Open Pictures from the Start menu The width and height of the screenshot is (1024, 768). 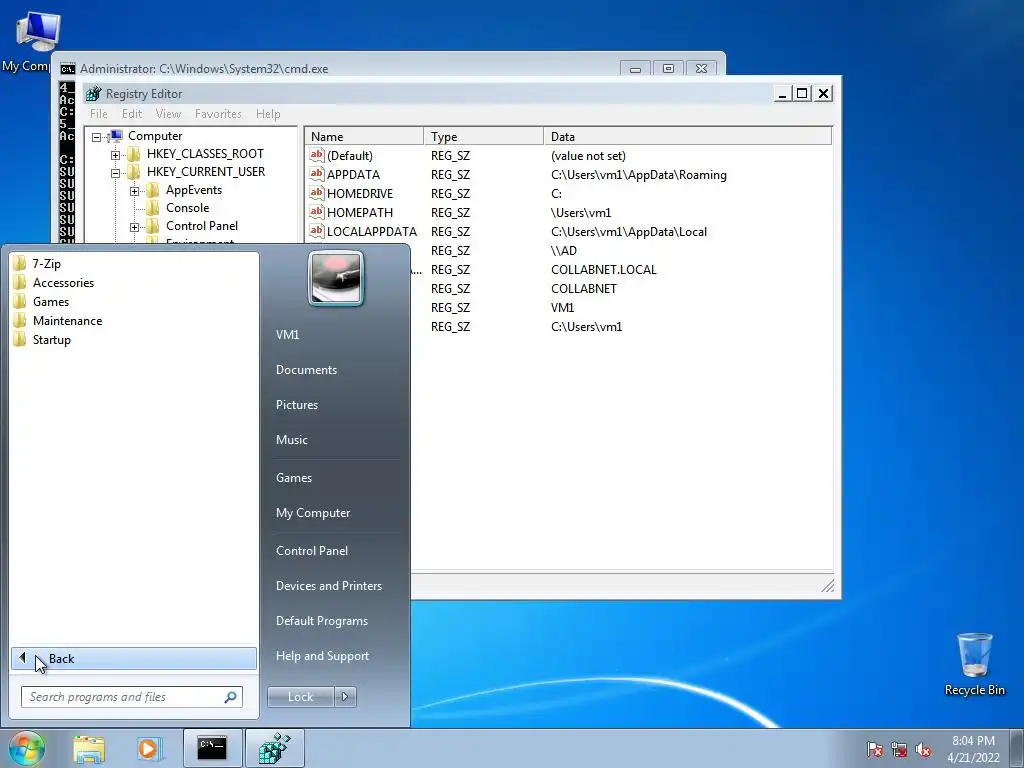[296, 405]
